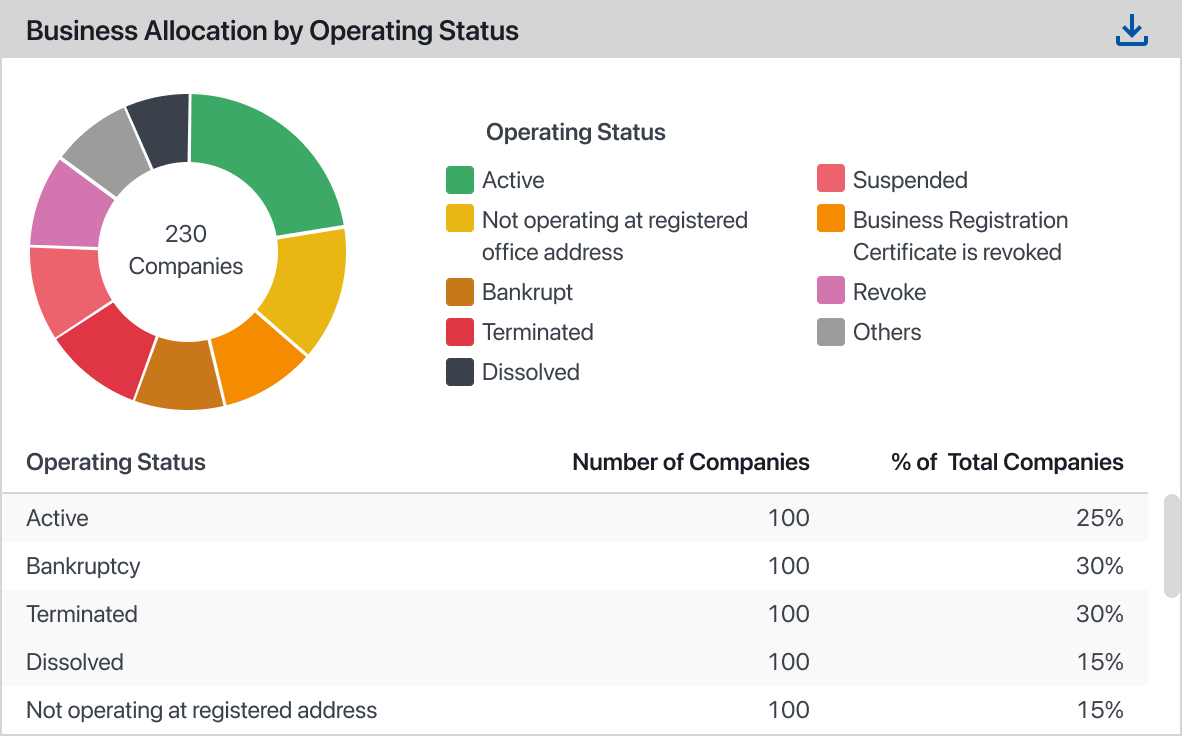
Task: Toggle the Others legend gray swatch
Action: pyautogui.click(x=831, y=332)
